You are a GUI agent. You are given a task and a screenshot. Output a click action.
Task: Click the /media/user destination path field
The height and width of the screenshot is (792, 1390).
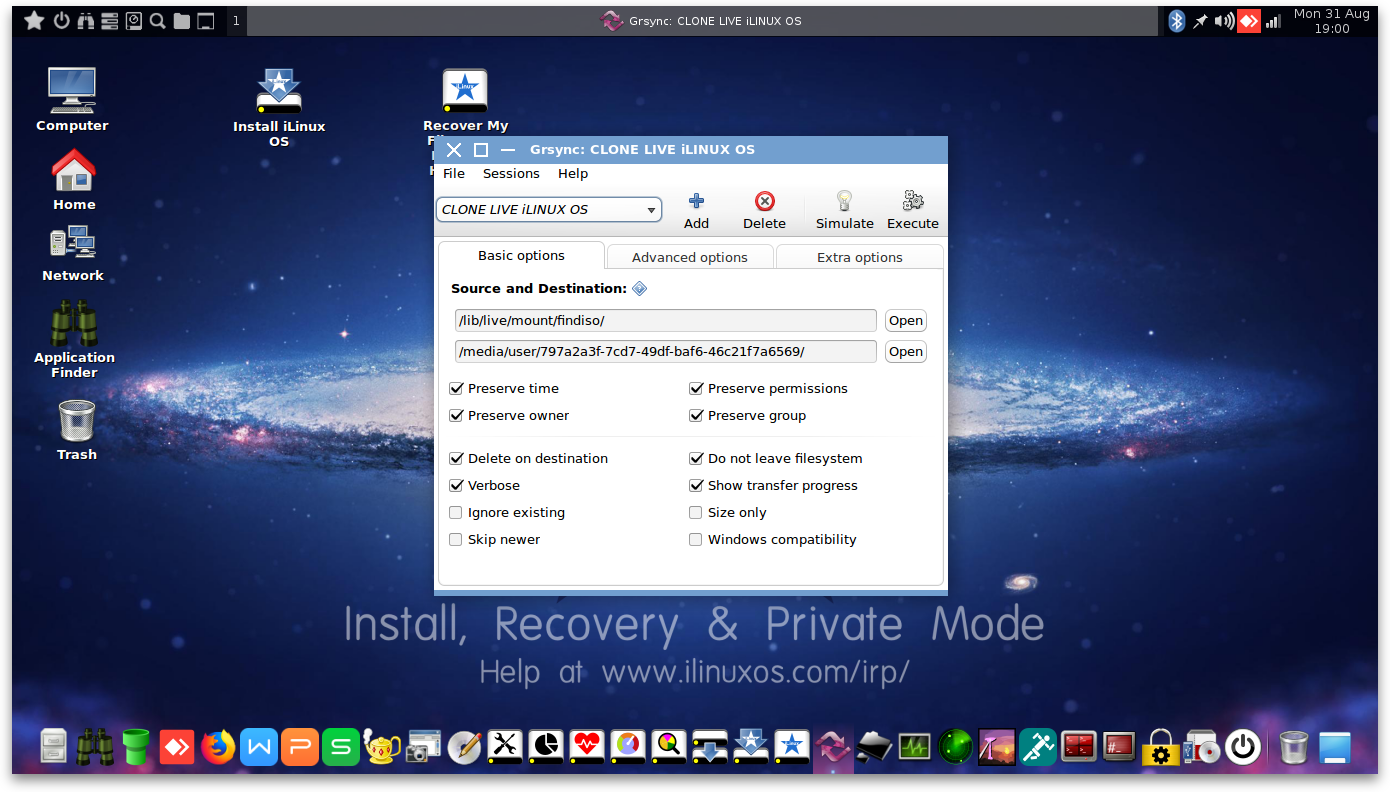pyautogui.click(x=665, y=351)
